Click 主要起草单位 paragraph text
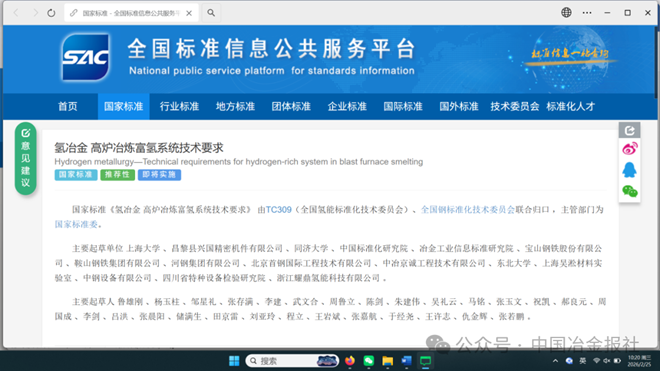Image resolution: width=660 pixels, height=371 pixels. point(328,263)
